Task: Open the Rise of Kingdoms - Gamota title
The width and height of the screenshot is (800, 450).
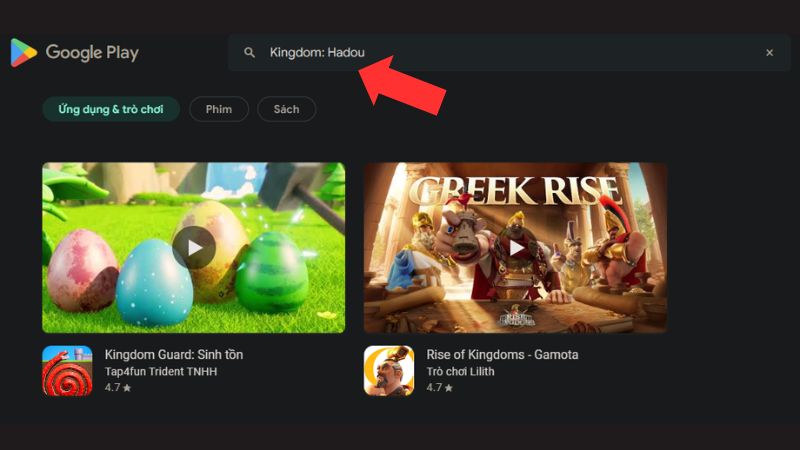Action: click(502, 355)
